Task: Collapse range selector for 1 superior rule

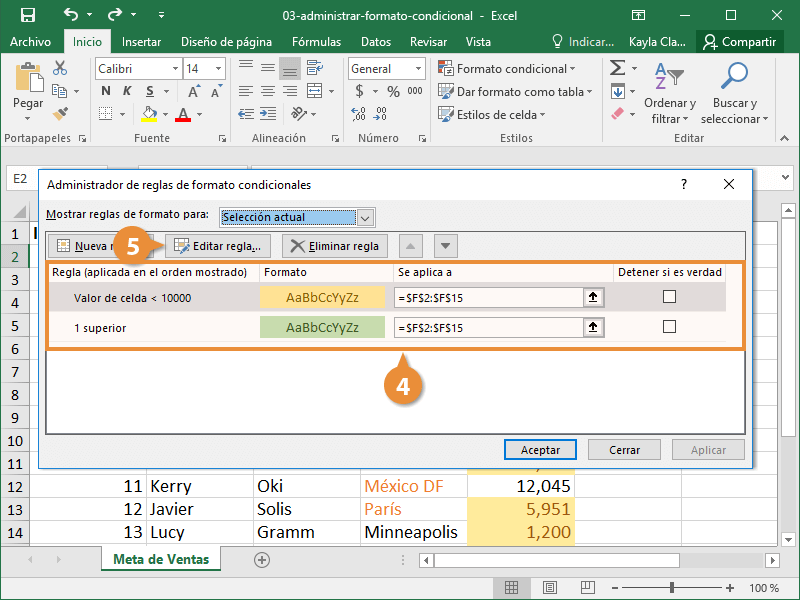Action: coord(593,327)
